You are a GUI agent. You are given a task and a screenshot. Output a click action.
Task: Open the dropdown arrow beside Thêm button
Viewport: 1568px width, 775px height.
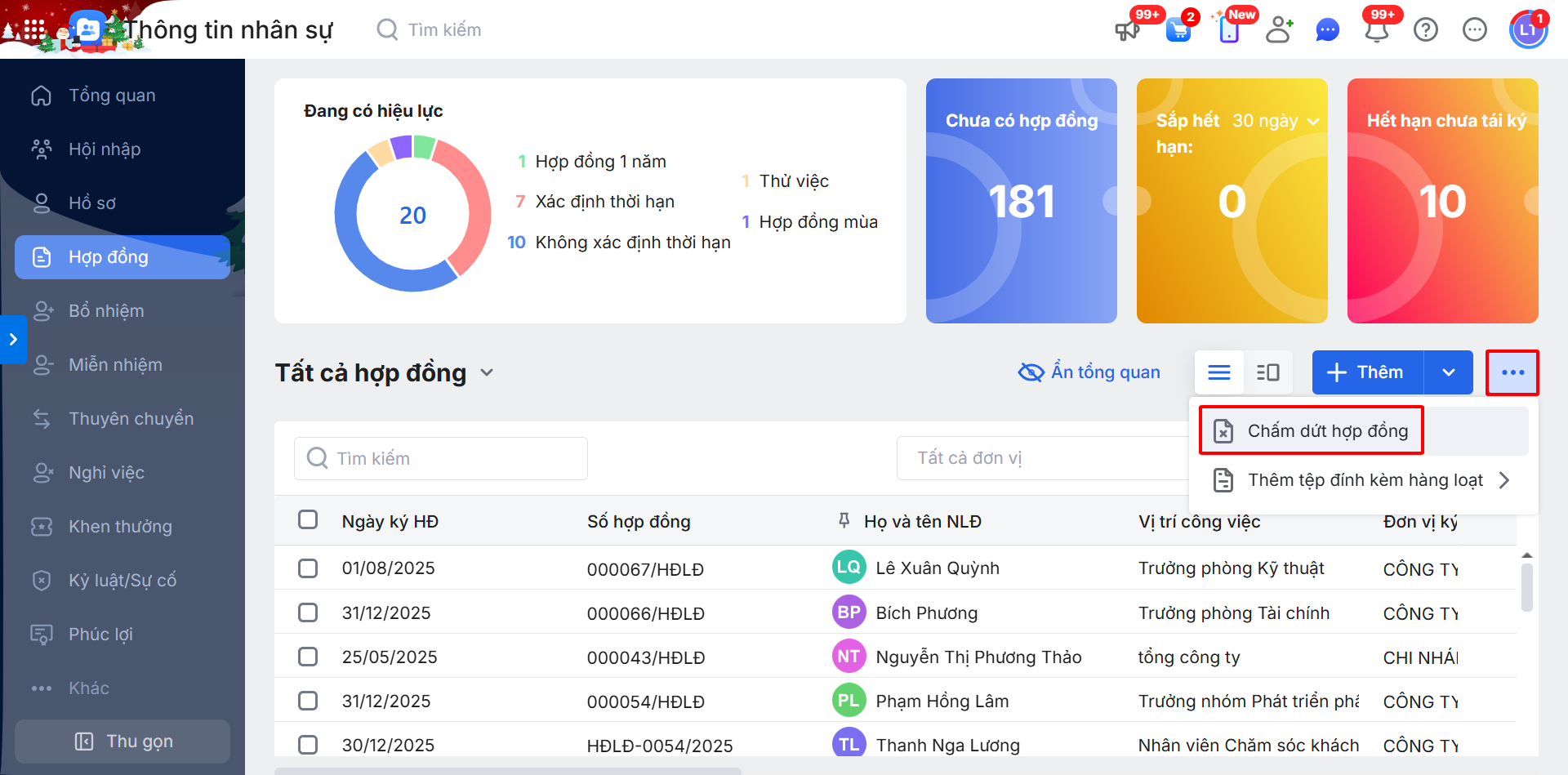[1449, 372]
